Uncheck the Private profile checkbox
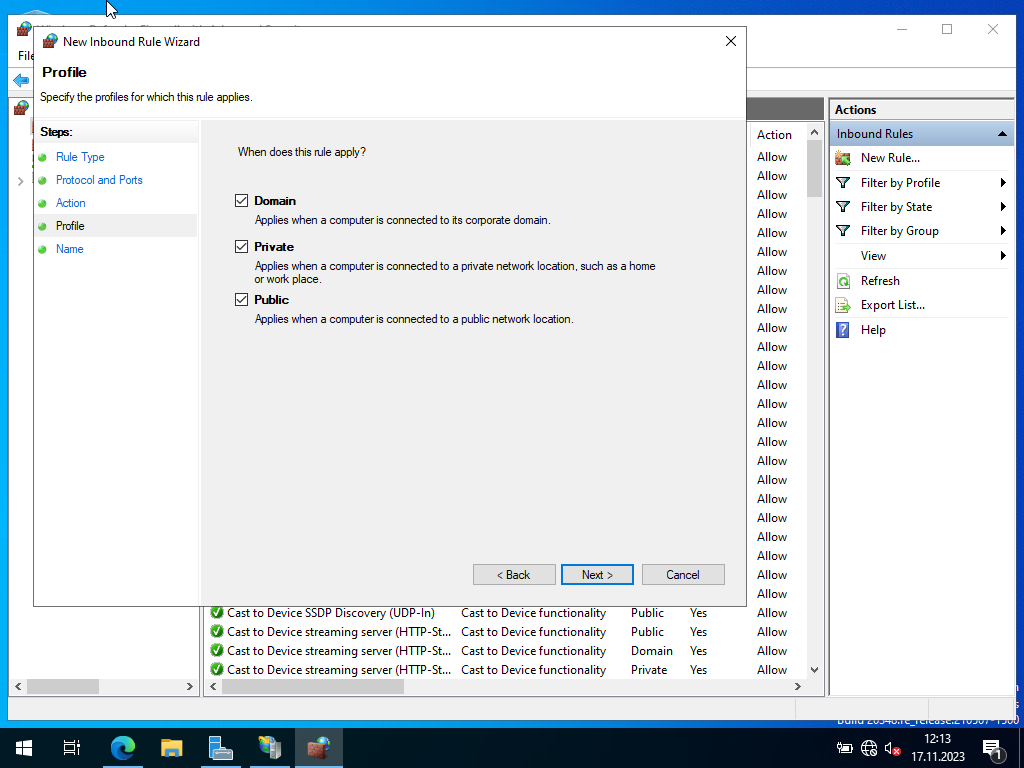The height and width of the screenshot is (768, 1024). tap(241, 247)
